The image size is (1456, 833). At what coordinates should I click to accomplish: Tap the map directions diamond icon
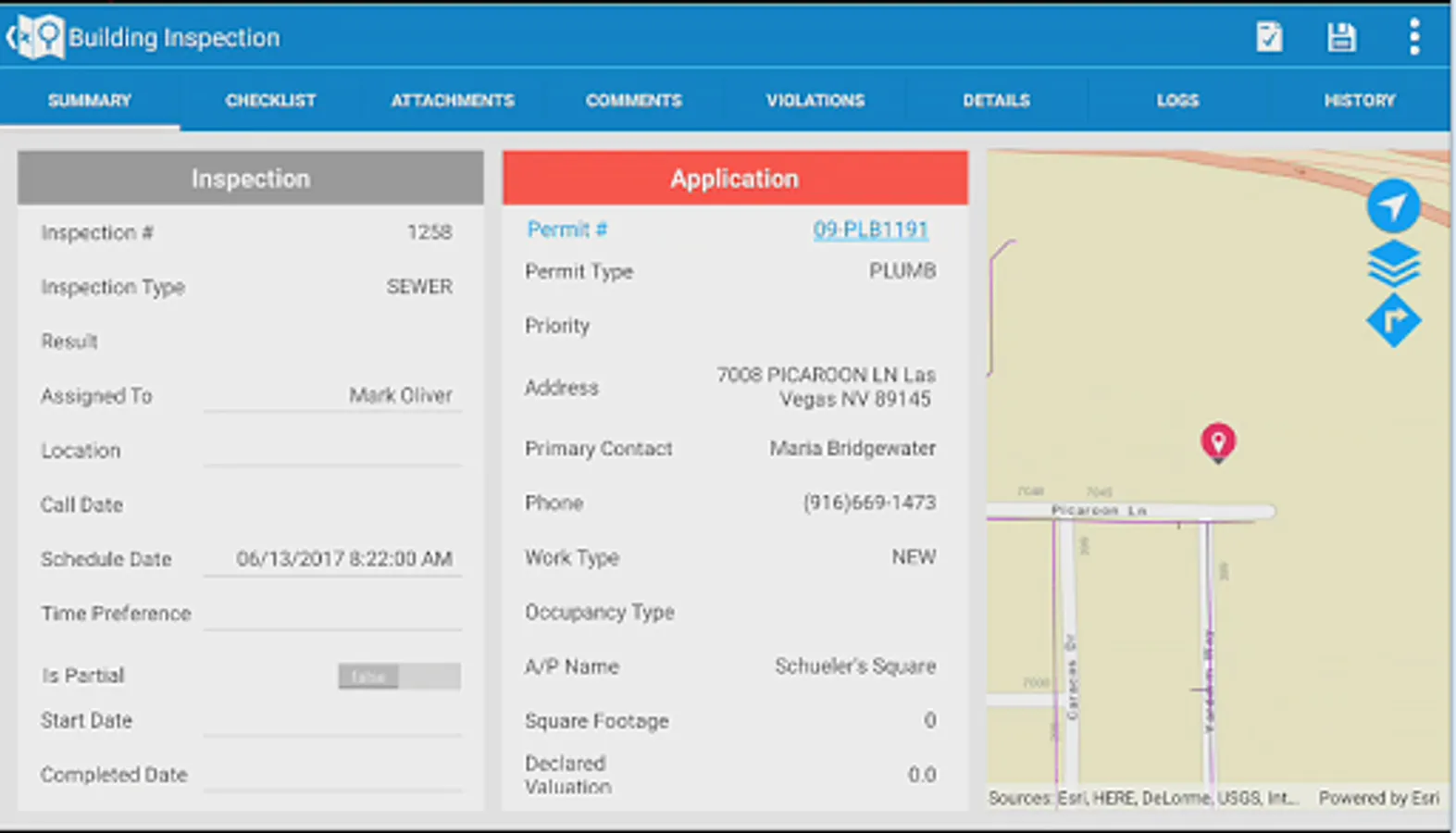coord(1393,320)
